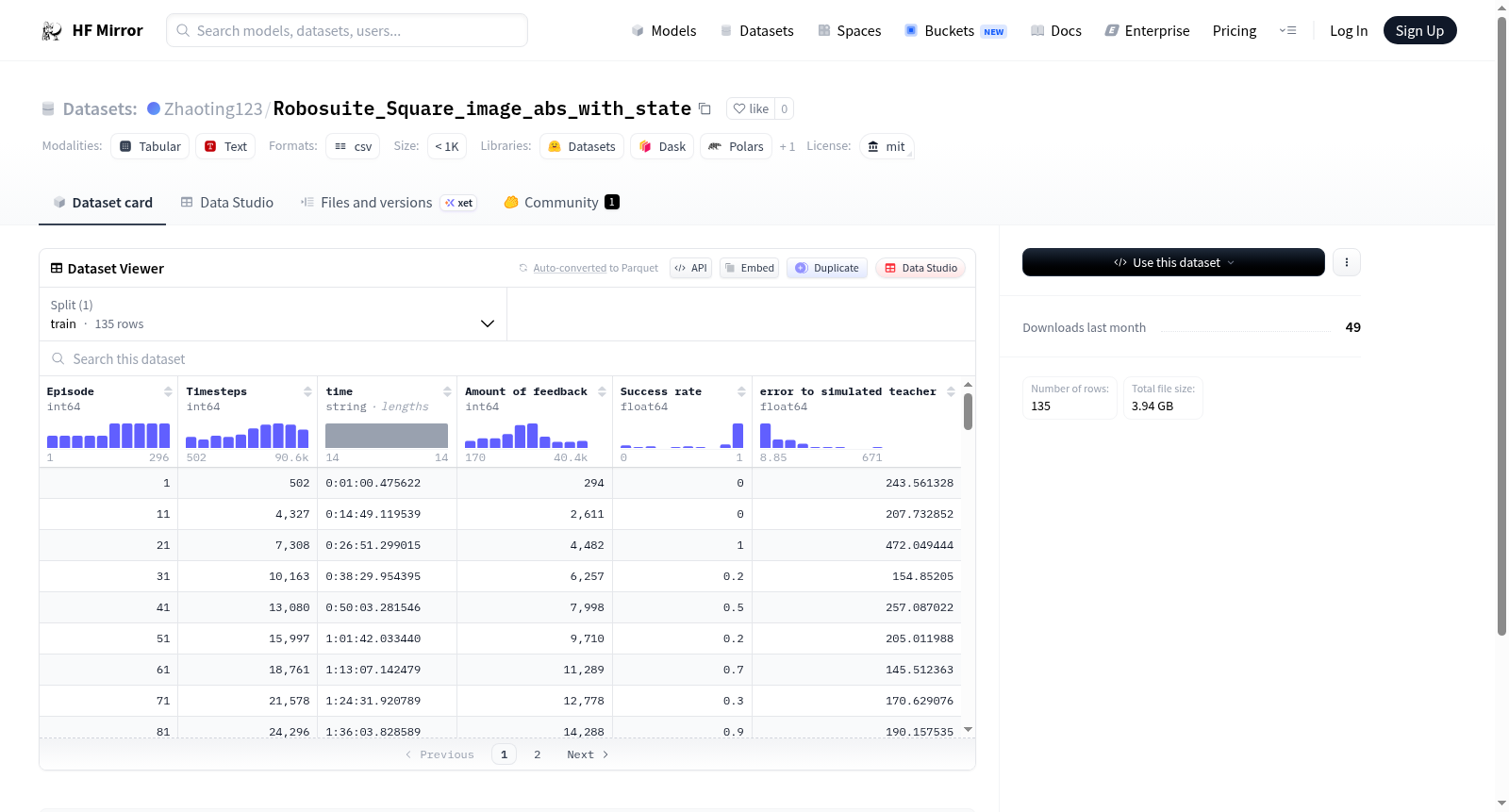Click the Timesteps histogram range slider

[x=247, y=435]
